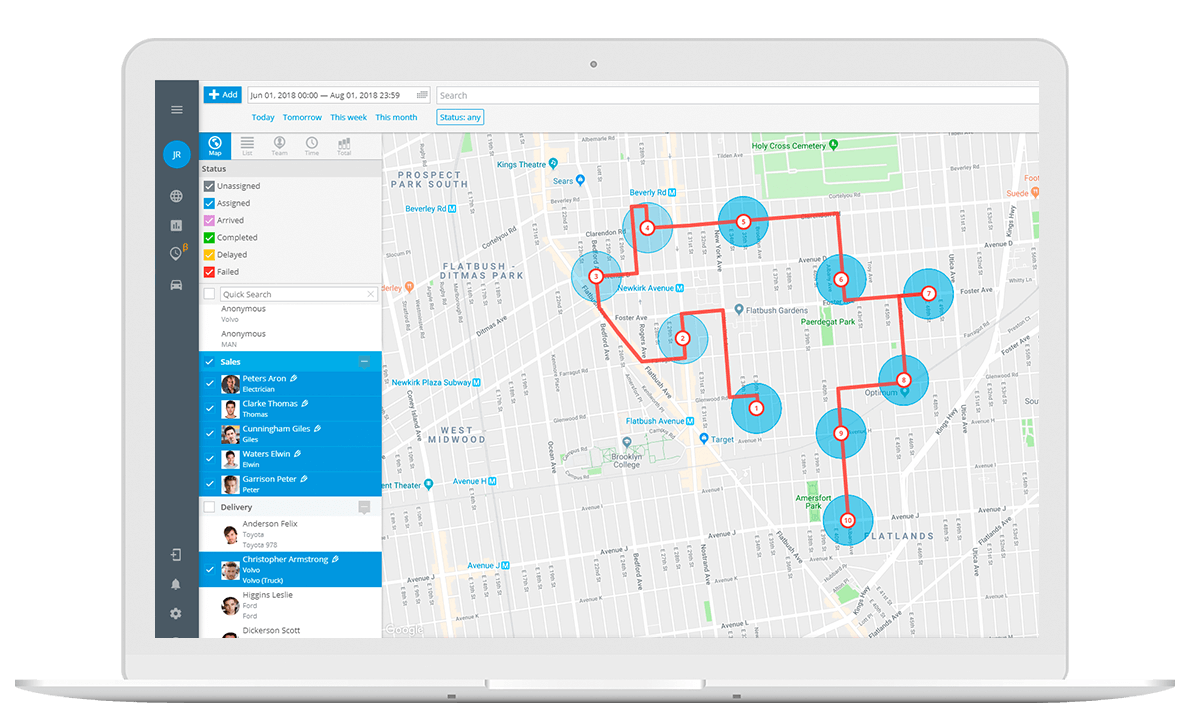Open the notification bell icon

(176, 584)
